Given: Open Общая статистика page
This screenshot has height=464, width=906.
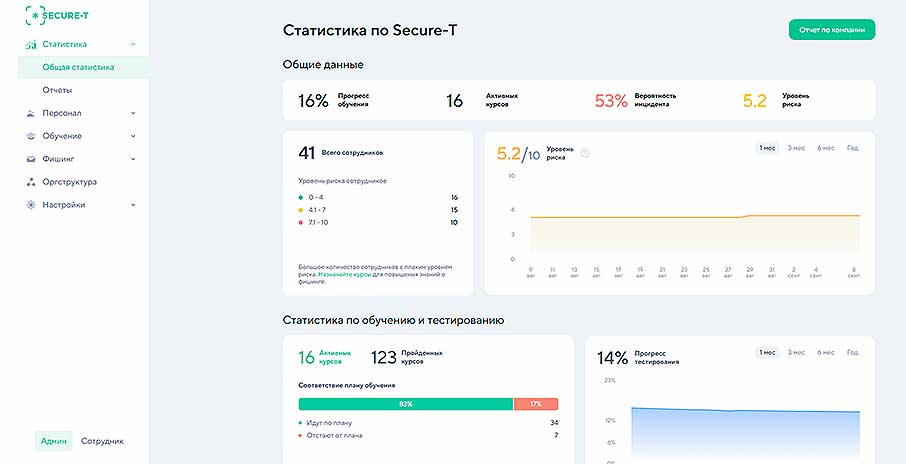Looking at the screenshot, I should pos(83,68).
